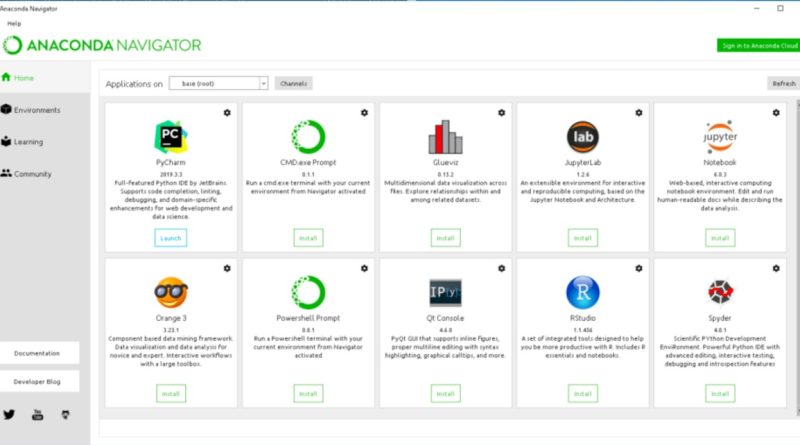The height and width of the screenshot is (445, 800).
Task: Launch PyCharm
Action: pyautogui.click(x=171, y=238)
